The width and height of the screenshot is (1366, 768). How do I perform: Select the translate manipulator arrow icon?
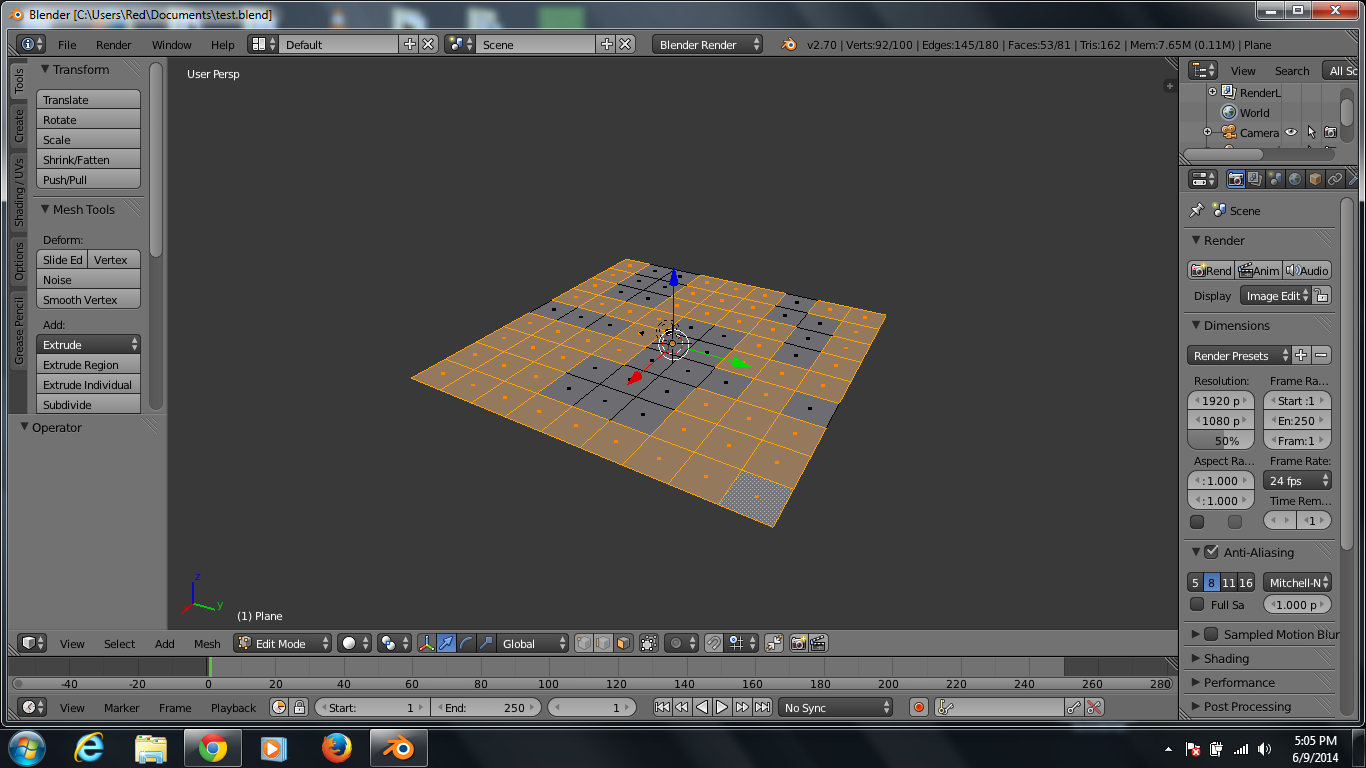(446, 643)
